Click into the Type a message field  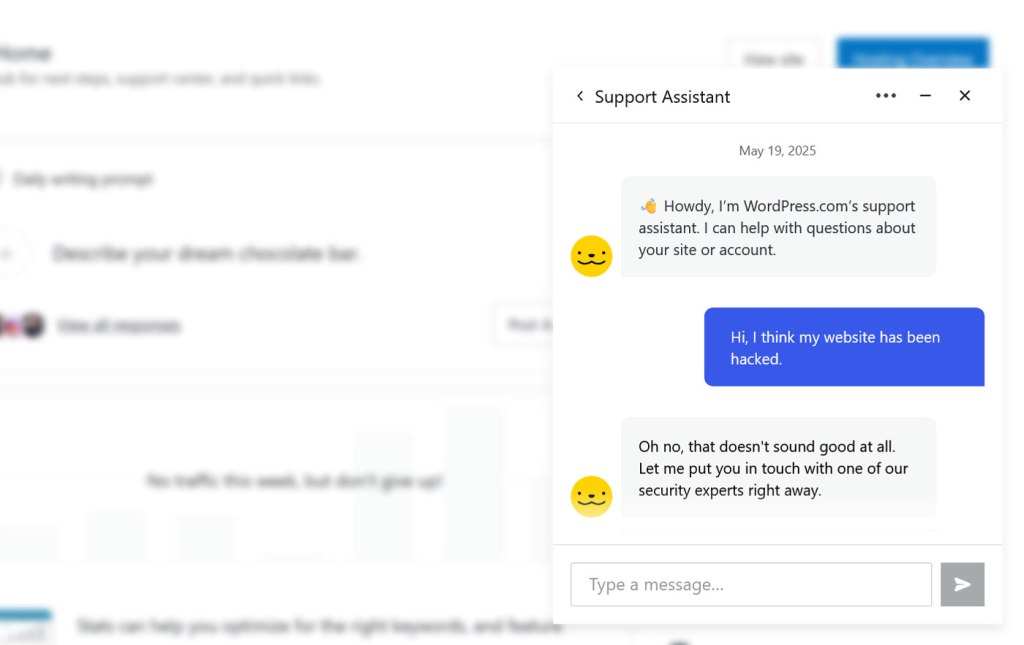751,584
